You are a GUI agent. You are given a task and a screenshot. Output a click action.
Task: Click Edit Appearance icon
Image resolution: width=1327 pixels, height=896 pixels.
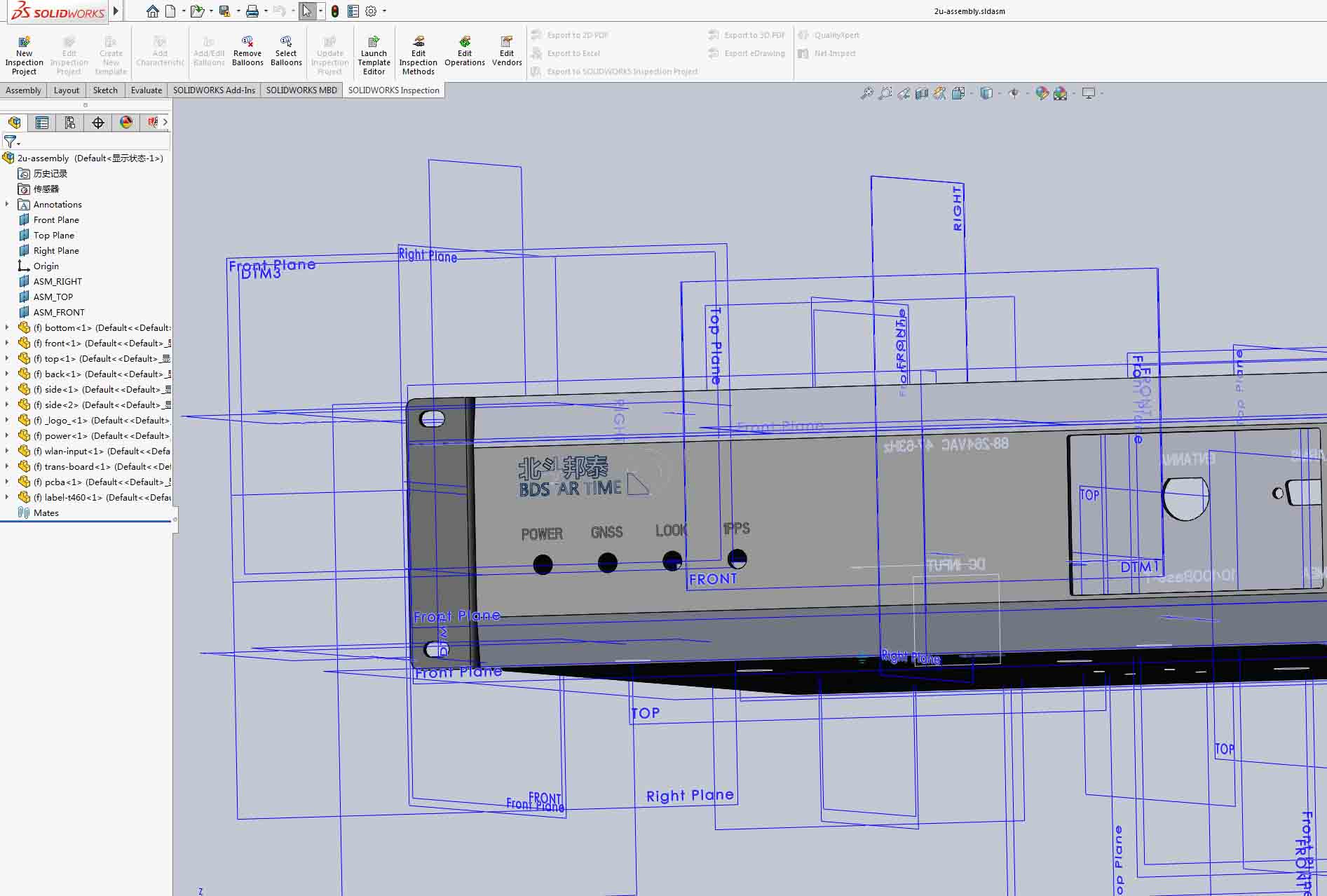coord(1042,93)
